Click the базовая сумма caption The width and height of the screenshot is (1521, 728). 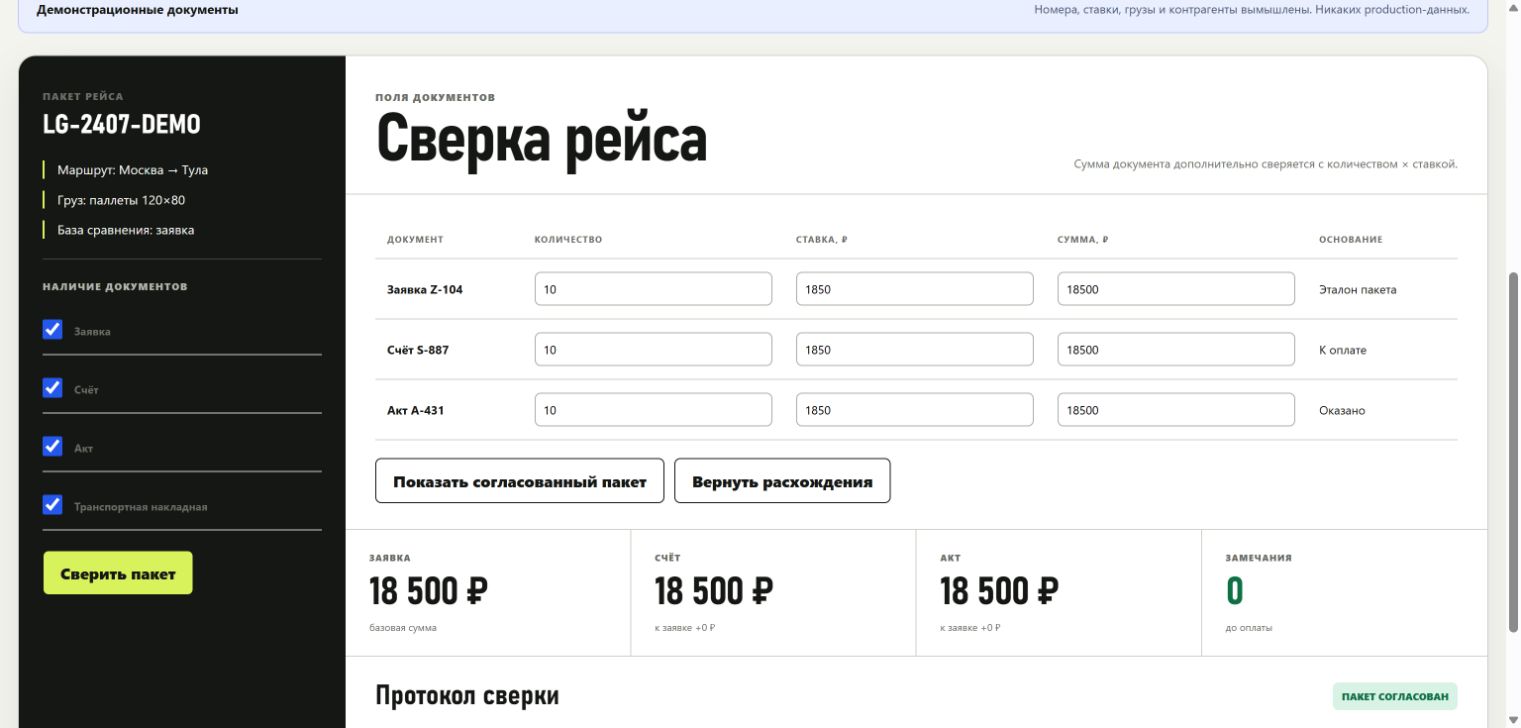click(x=403, y=628)
